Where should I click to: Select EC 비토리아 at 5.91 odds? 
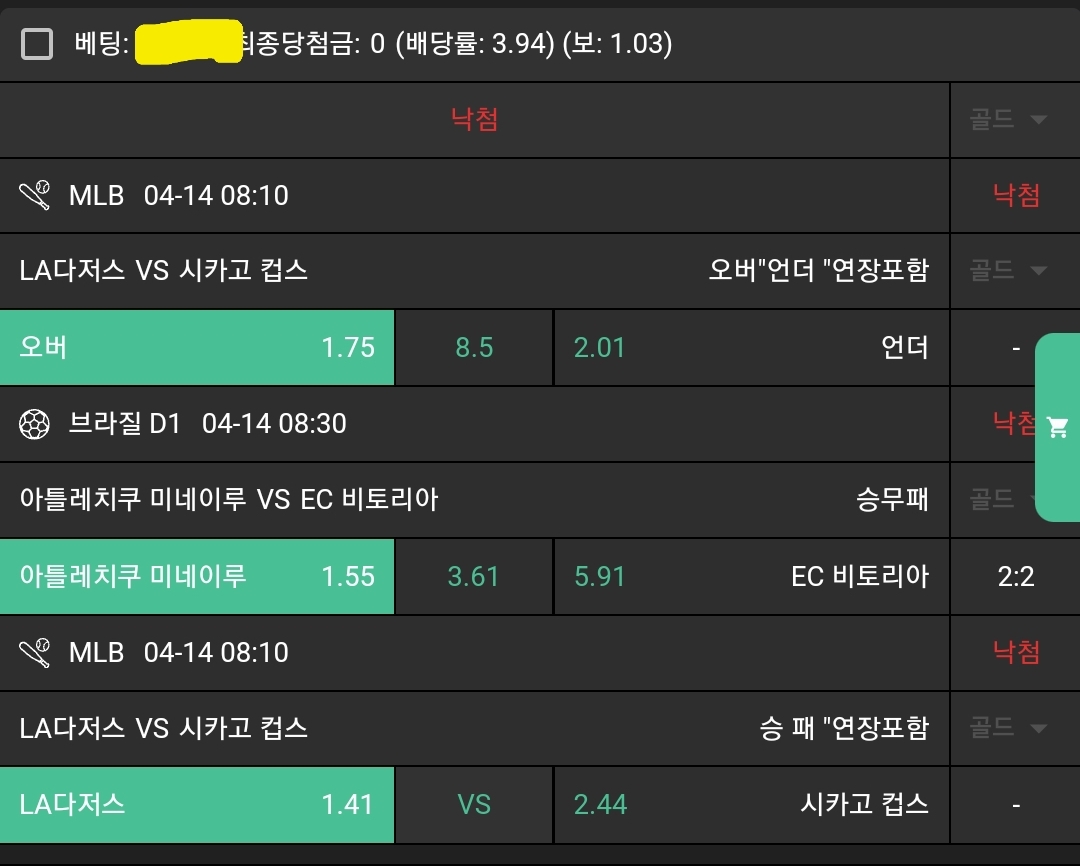tap(750, 577)
